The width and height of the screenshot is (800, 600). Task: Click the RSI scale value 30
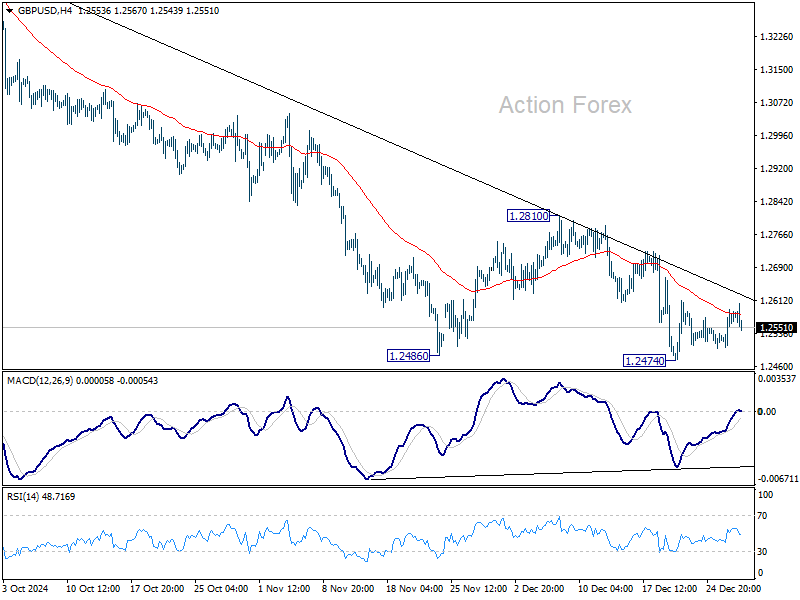click(762, 552)
